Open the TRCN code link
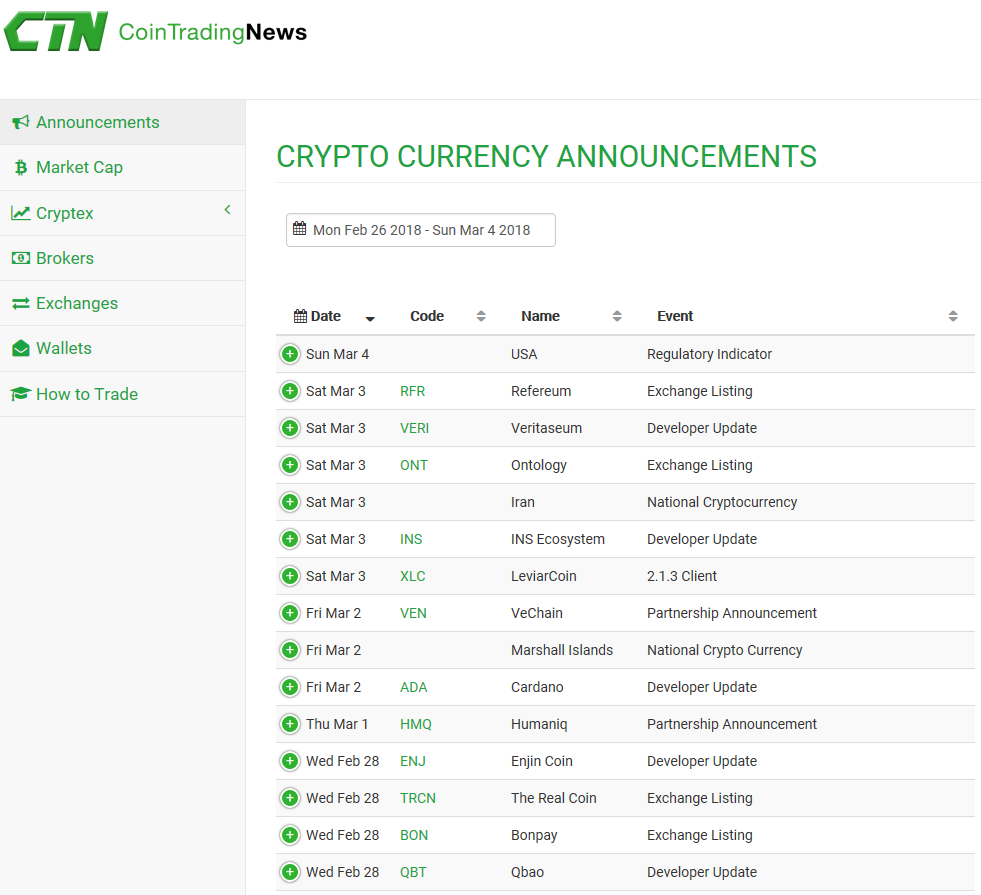 [418, 797]
